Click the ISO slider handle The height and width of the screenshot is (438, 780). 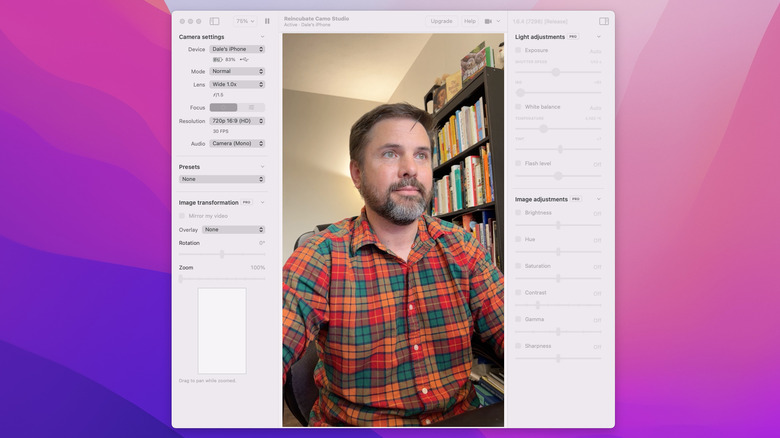coord(520,93)
